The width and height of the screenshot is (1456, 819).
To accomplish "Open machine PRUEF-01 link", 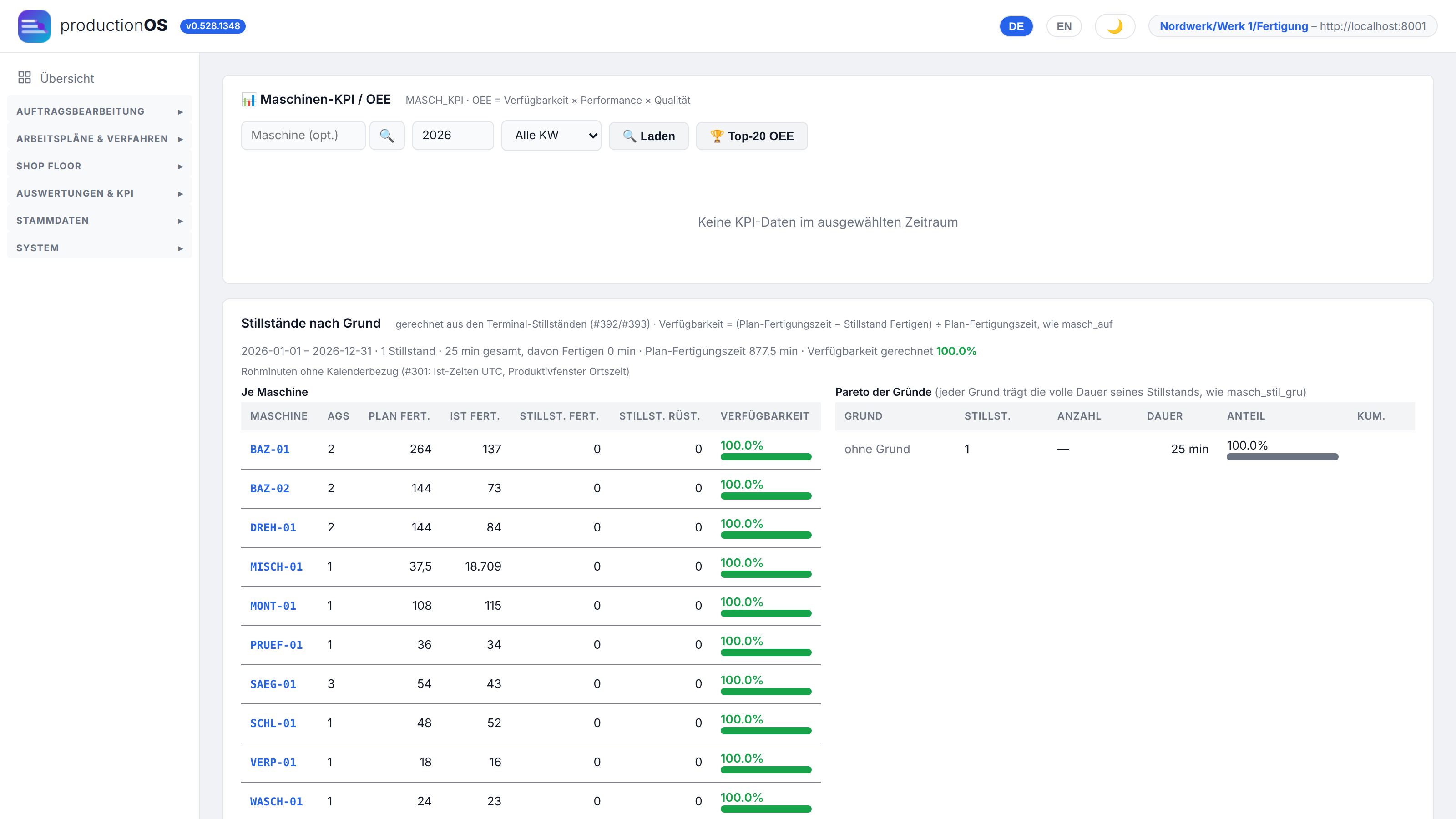I will click(x=276, y=645).
